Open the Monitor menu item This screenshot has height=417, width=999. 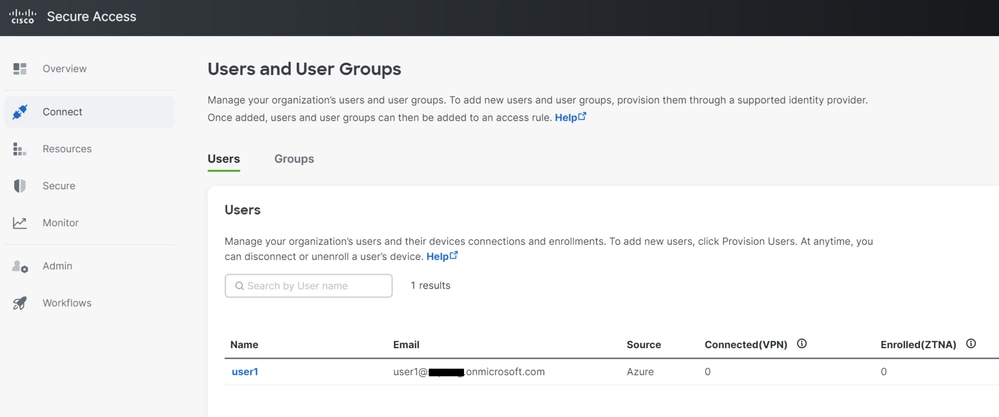[x=89, y=223]
